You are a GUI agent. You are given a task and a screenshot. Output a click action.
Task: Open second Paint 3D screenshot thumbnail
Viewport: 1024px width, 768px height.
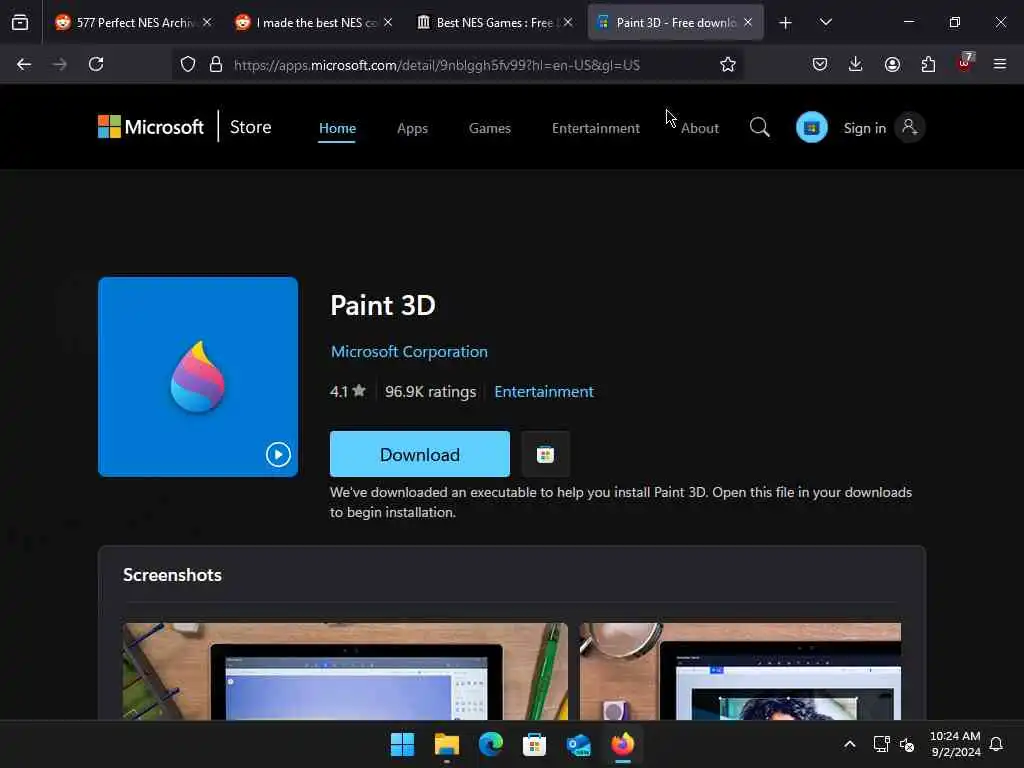pos(741,671)
